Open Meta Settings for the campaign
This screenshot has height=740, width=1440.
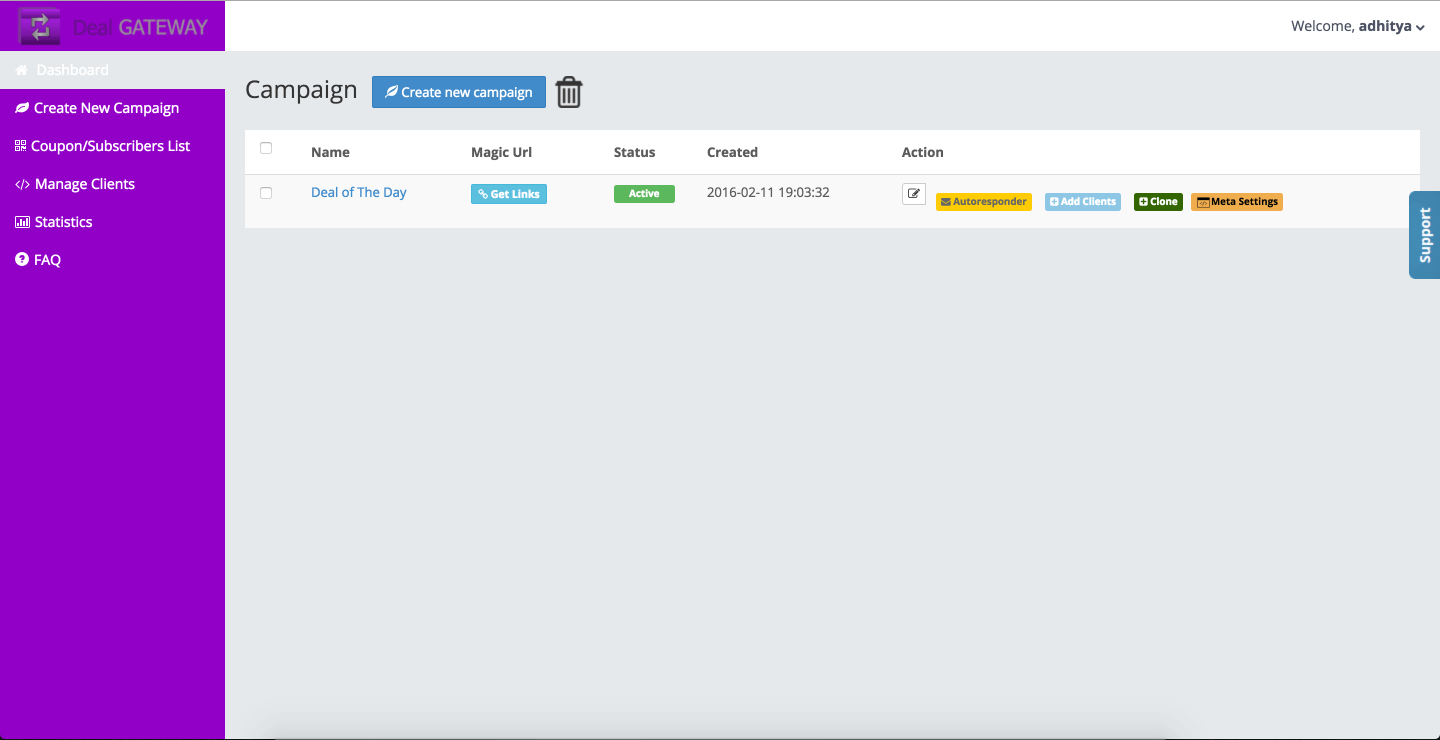tap(1236, 202)
